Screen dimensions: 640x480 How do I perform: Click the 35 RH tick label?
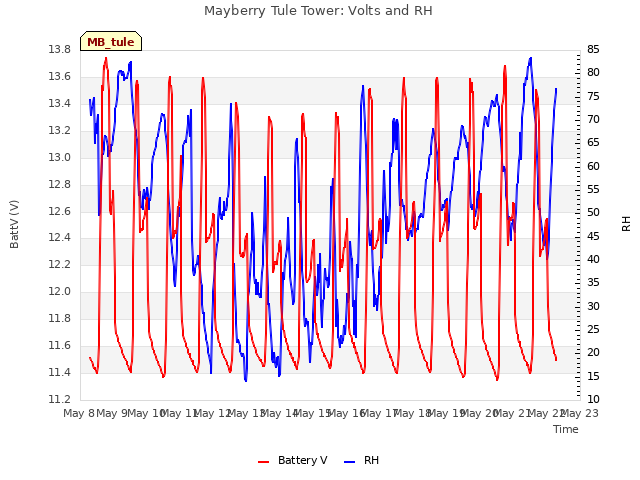pos(593,282)
